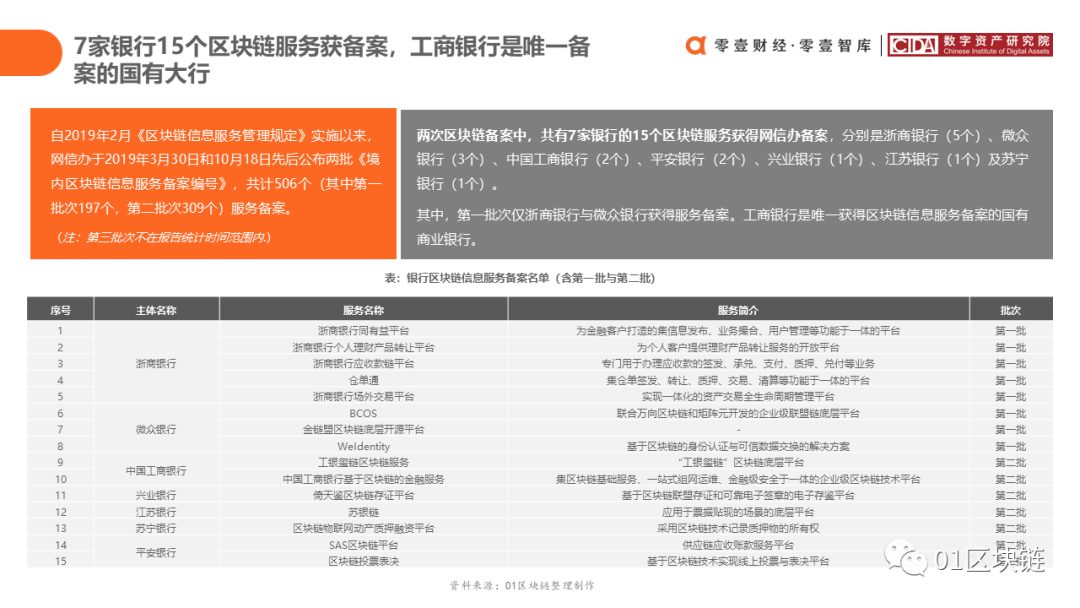Click the 苏银链 service cell
This screenshot has height=608, width=1080.
click(363, 512)
